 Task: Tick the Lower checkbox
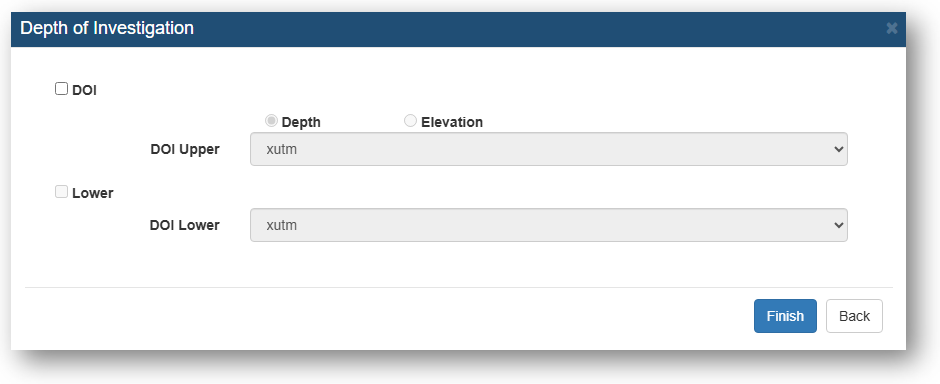[61, 192]
